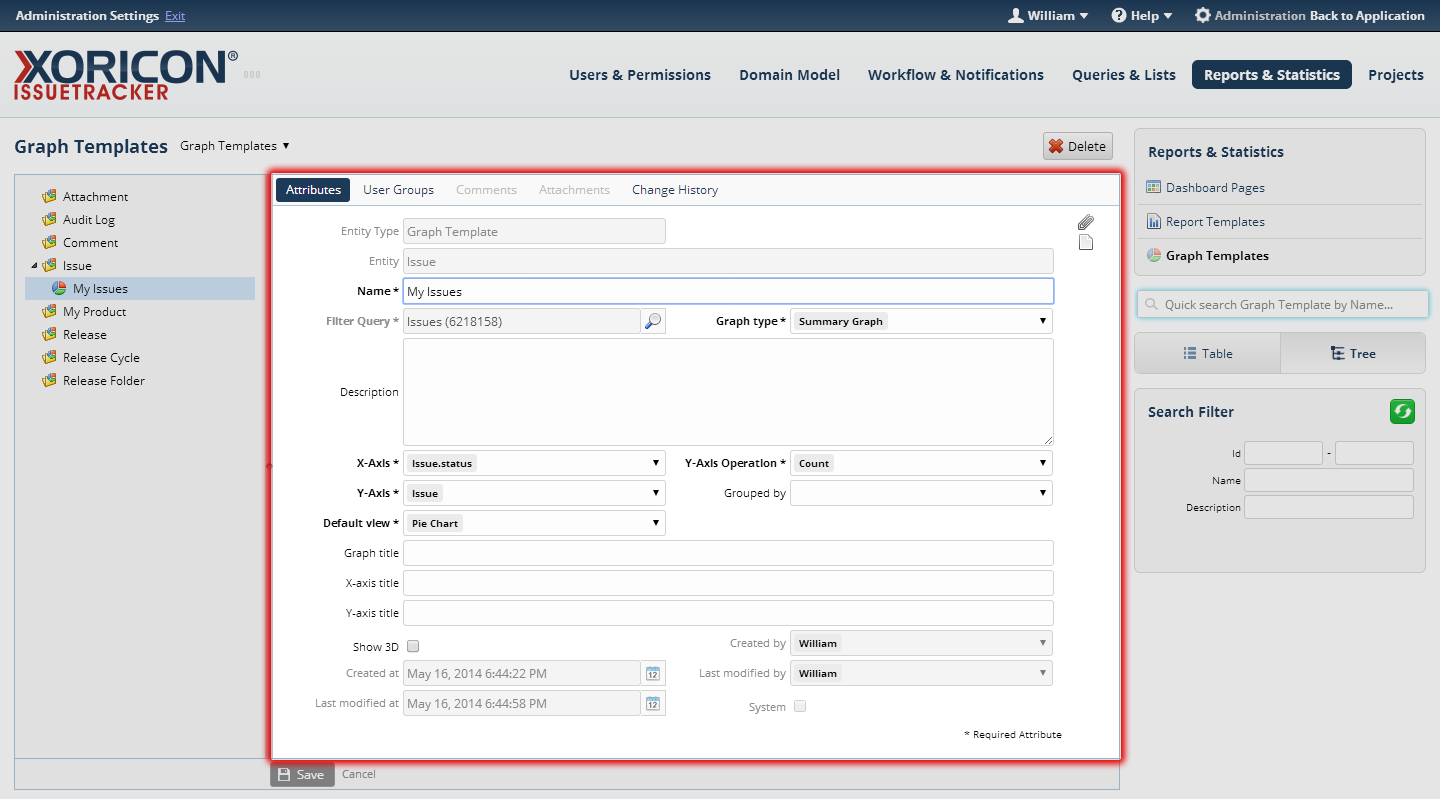Open the Grouped by dropdown
This screenshot has width=1440, height=799.
(921, 493)
